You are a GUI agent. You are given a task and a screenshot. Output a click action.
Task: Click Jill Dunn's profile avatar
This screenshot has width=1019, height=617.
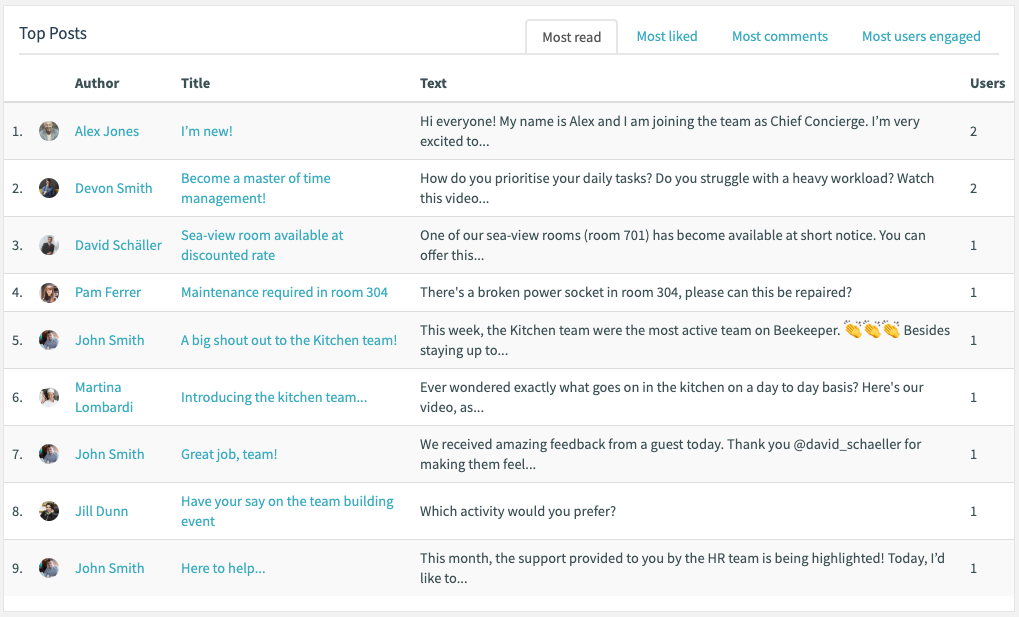point(49,511)
